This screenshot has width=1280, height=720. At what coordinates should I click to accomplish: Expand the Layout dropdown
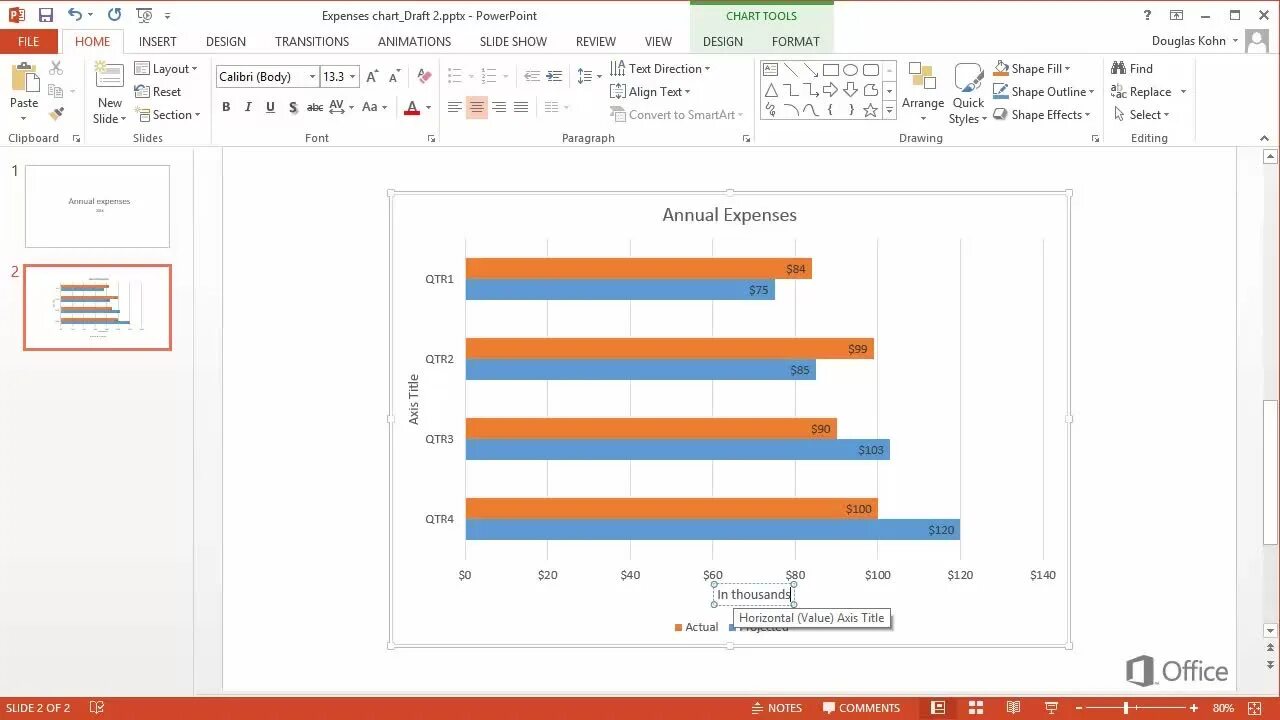[166, 69]
